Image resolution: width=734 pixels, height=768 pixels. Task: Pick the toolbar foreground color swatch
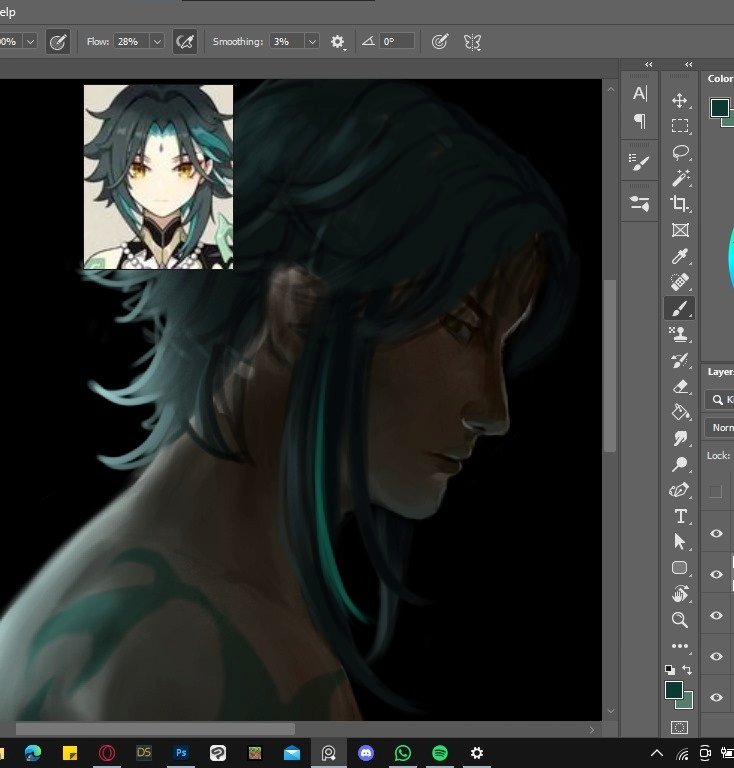pyautogui.click(x=674, y=690)
